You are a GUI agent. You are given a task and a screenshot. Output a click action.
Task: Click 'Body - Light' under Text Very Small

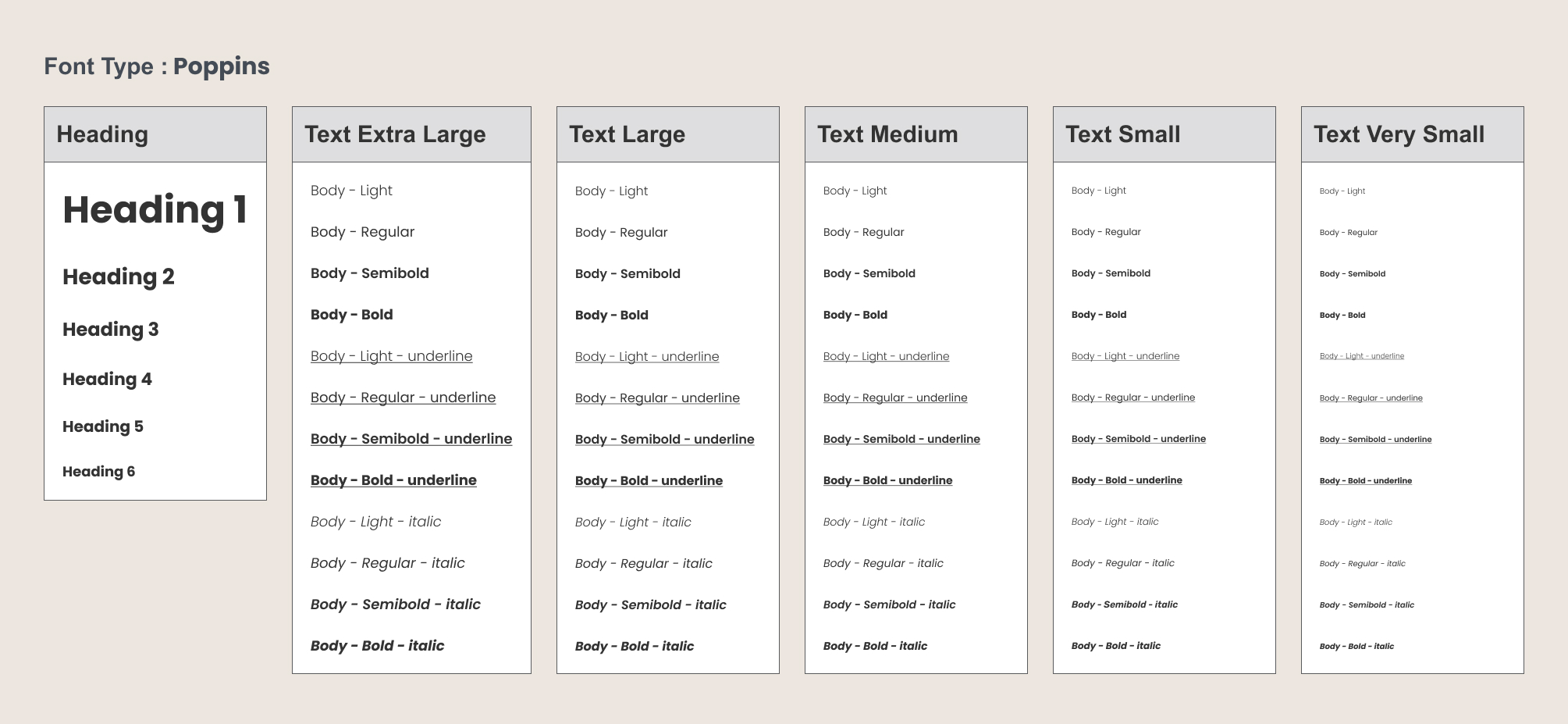pyautogui.click(x=1342, y=191)
